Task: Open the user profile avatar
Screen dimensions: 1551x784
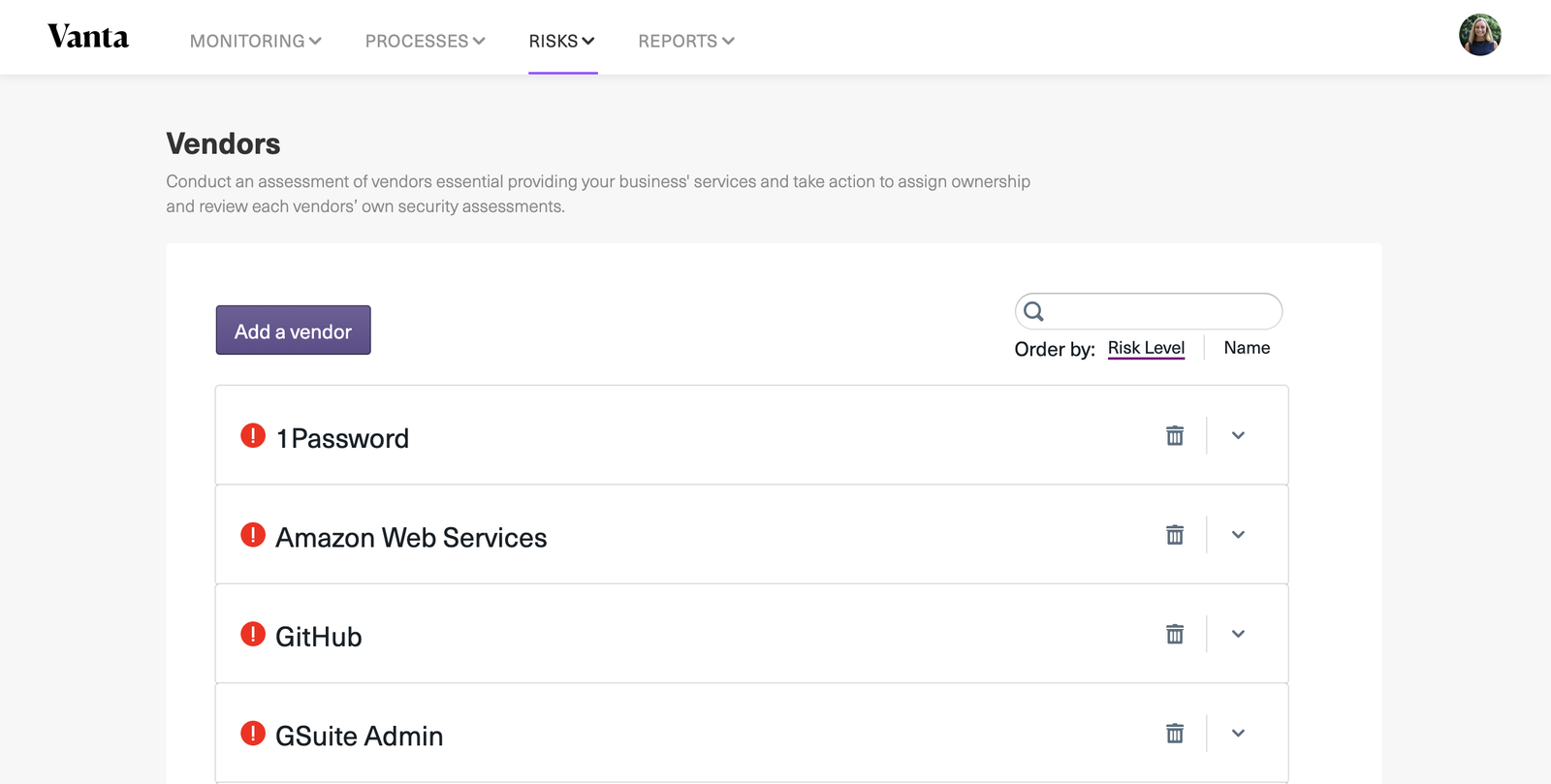Action: [1480, 35]
